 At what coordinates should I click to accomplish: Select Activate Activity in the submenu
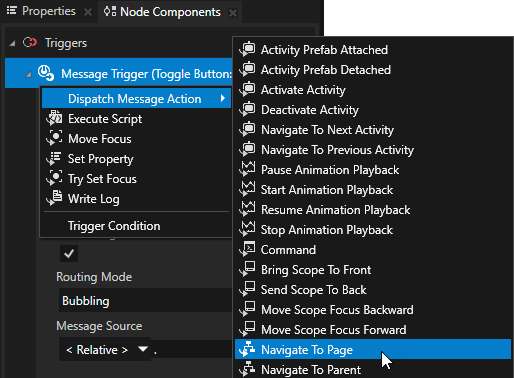coord(373,89)
